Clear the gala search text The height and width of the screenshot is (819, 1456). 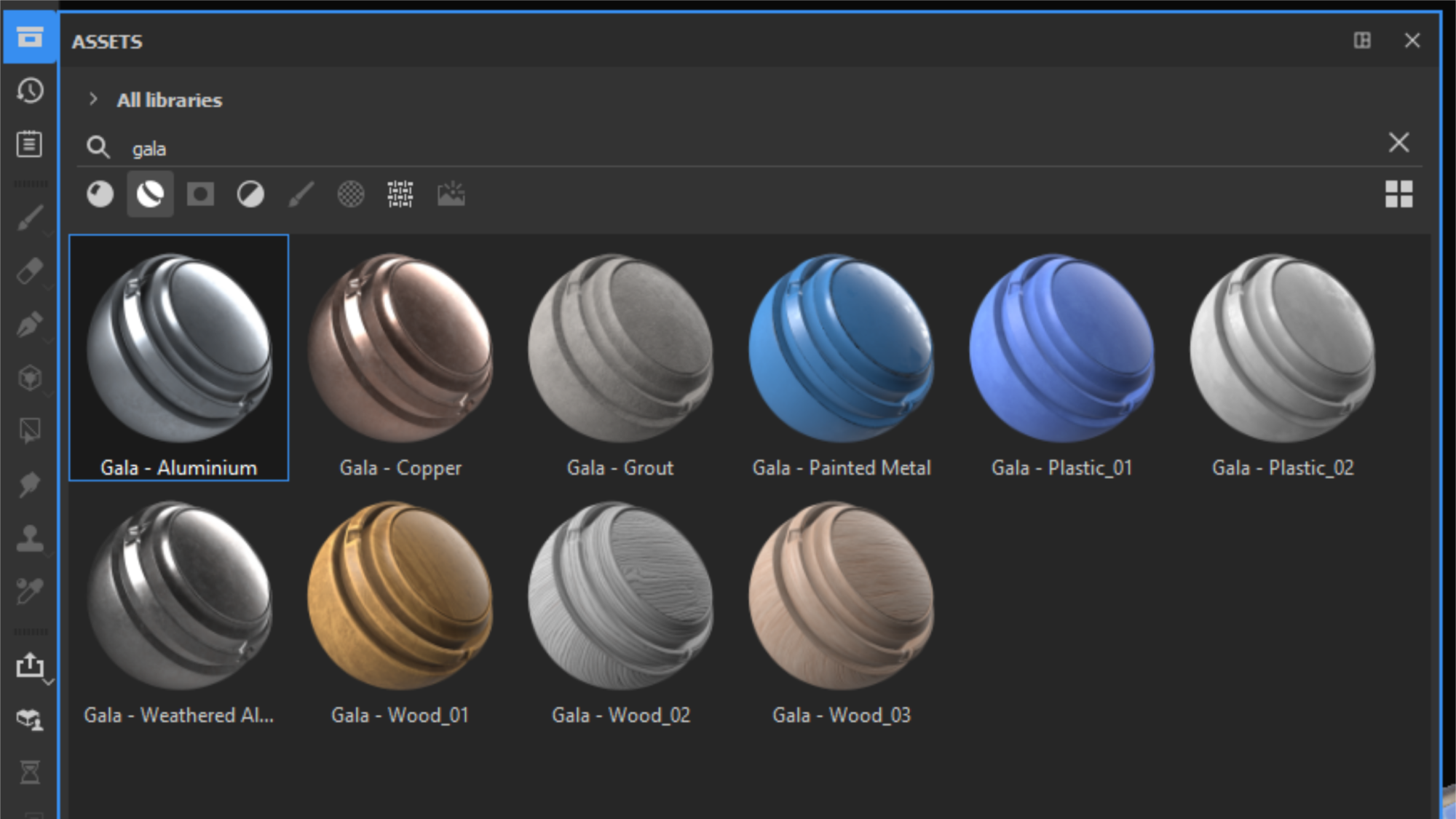point(1398,142)
